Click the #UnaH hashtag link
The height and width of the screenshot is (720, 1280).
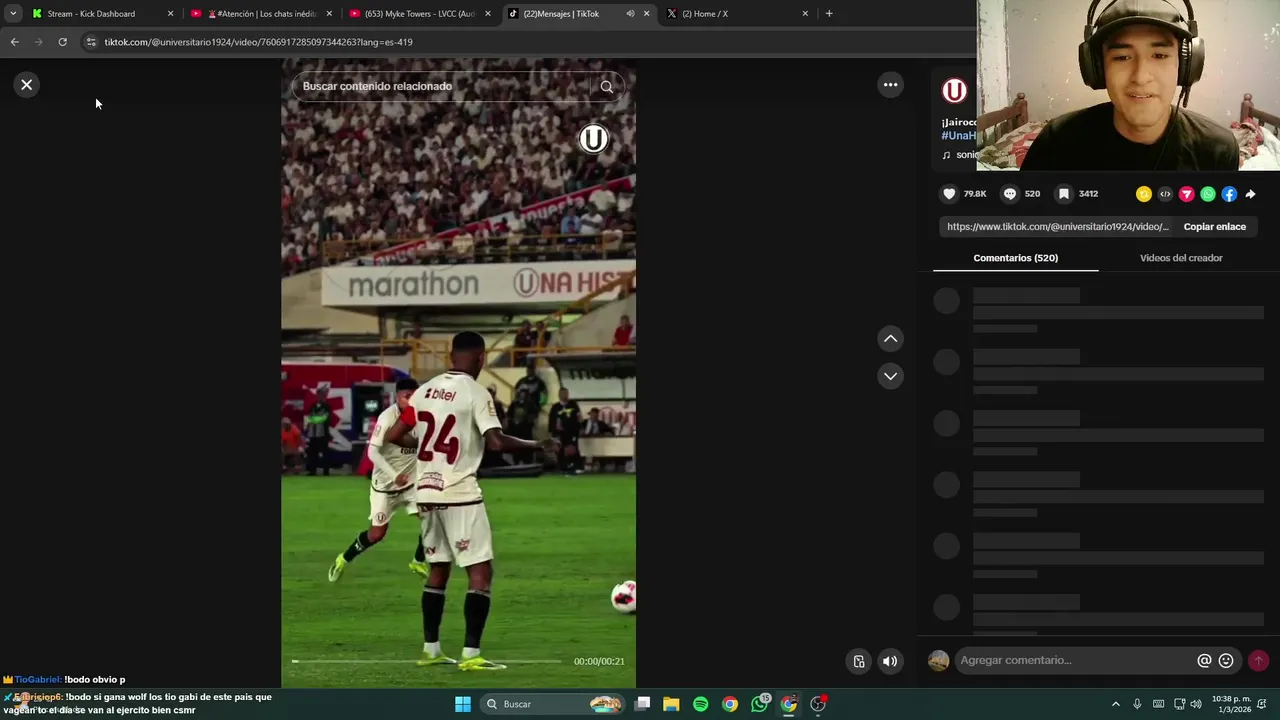(958, 136)
